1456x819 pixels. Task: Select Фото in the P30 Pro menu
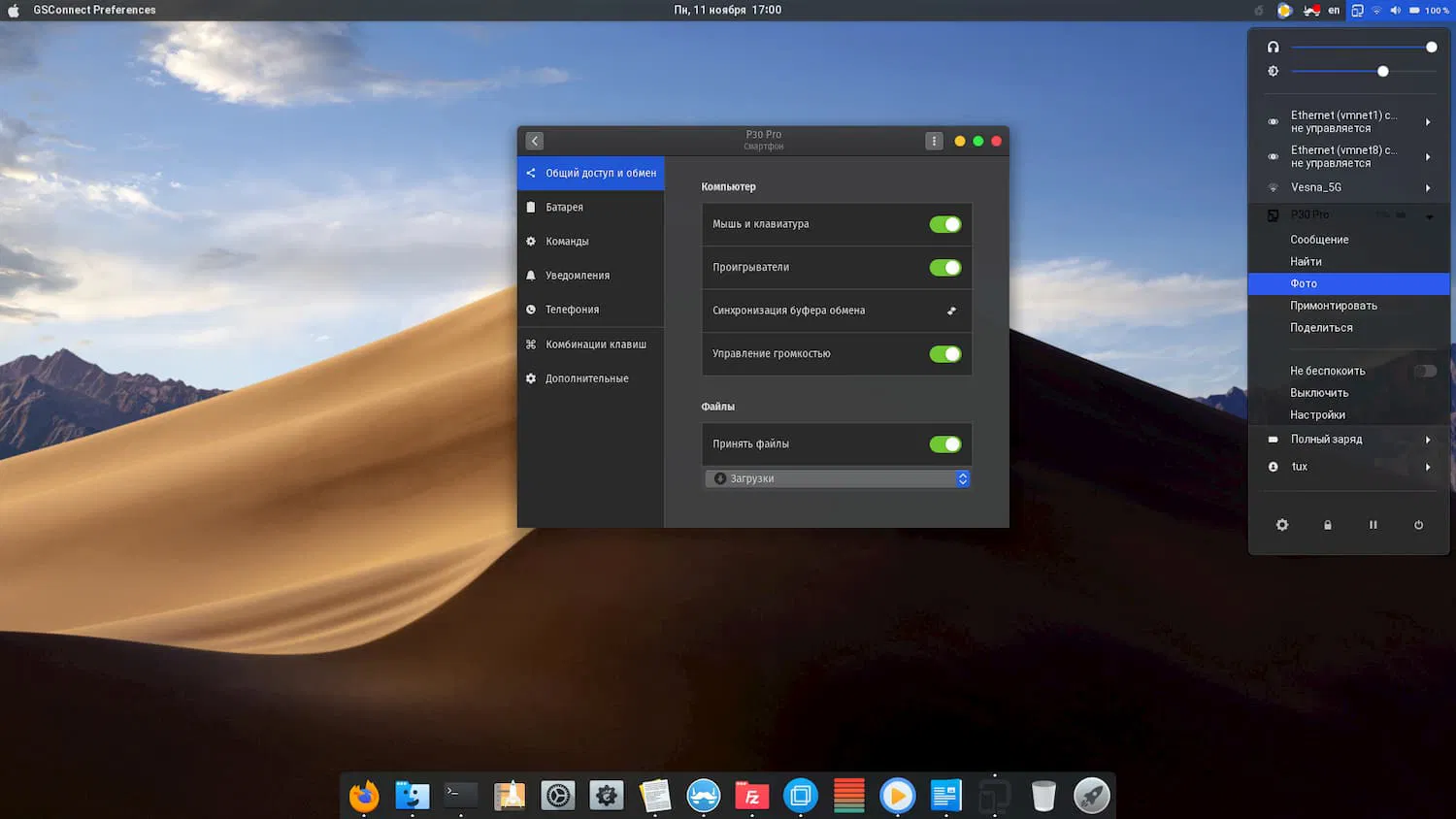point(1304,283)
